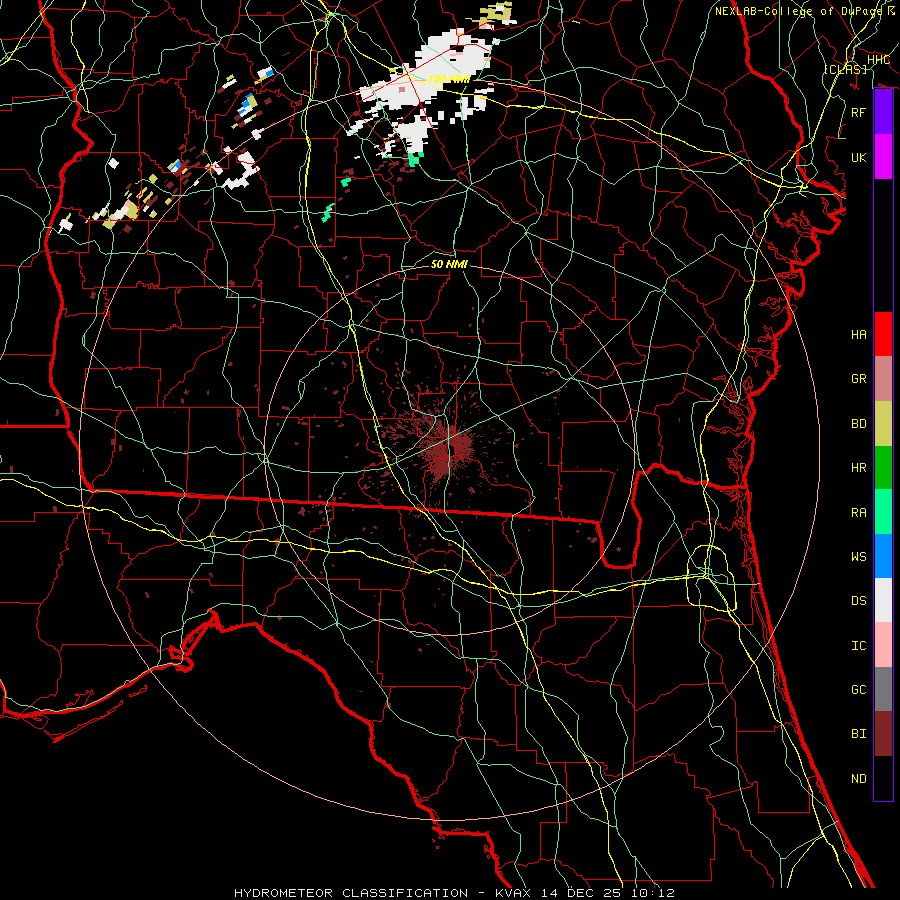900x900 pixels.
Task: Click the HYDROMETEOR CLASSIFICATION caption text
Action: pyautogui.click(x=351, y=893)
